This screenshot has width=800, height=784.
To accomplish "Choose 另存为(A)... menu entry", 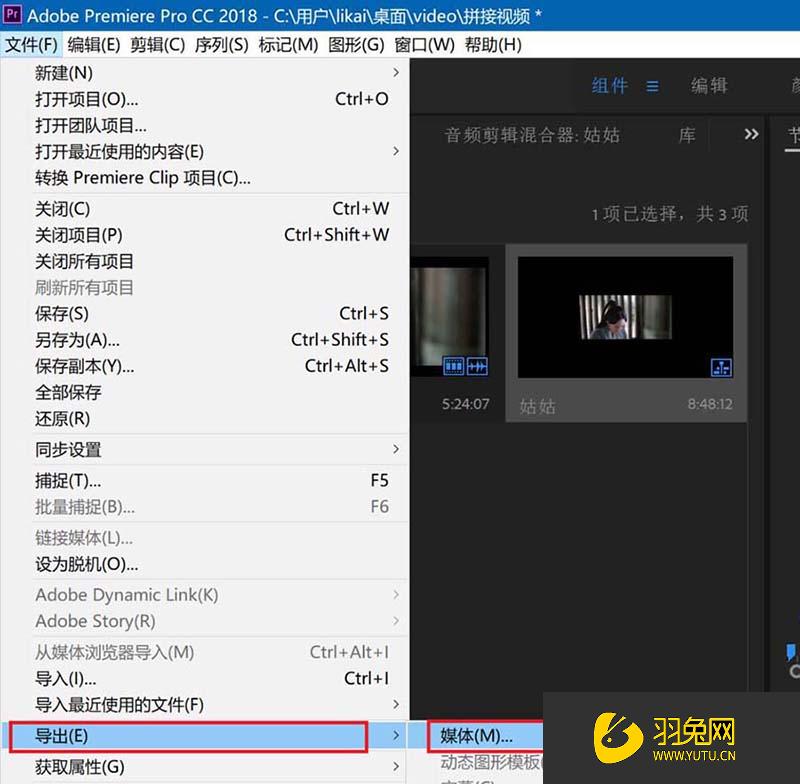I will point(205,340).
